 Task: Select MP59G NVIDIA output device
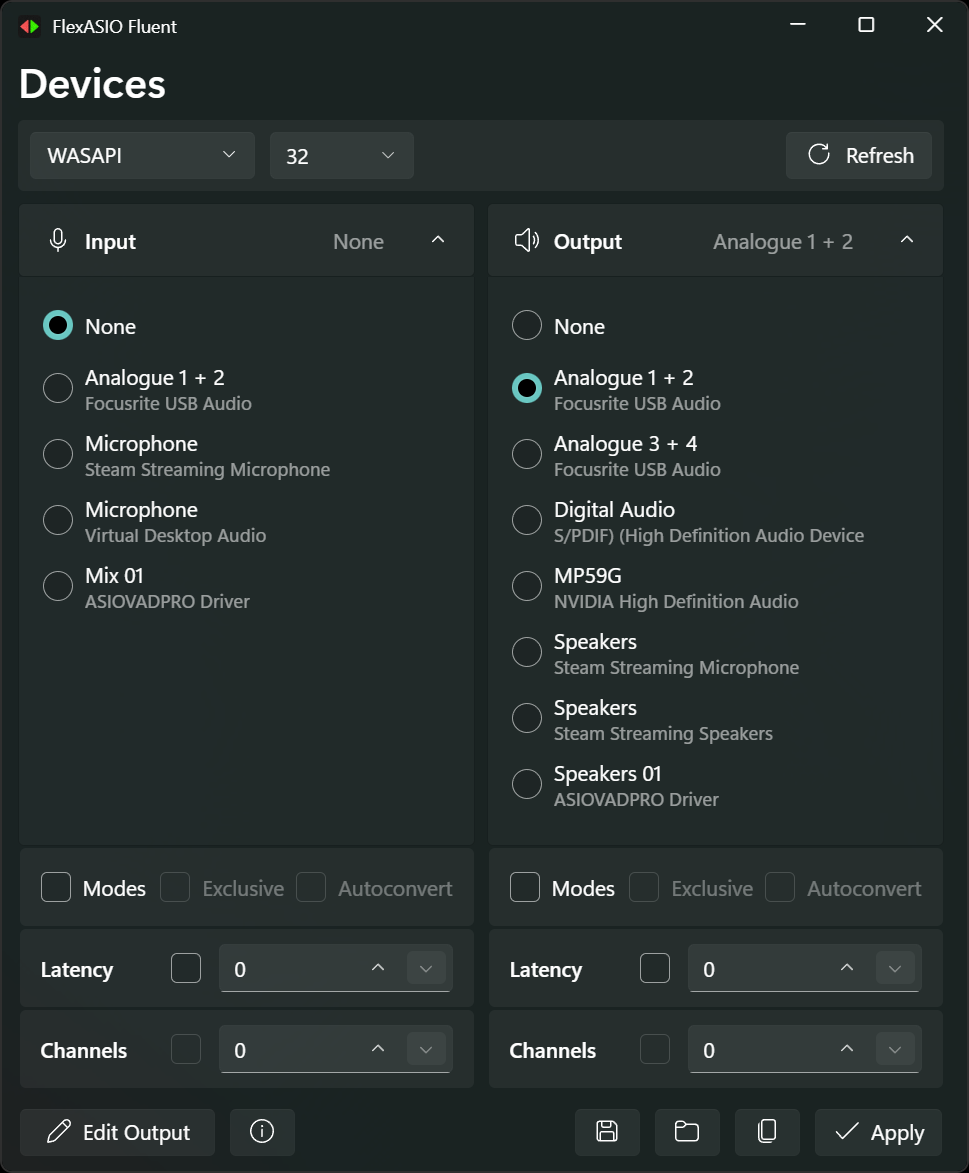pos(527,586)
